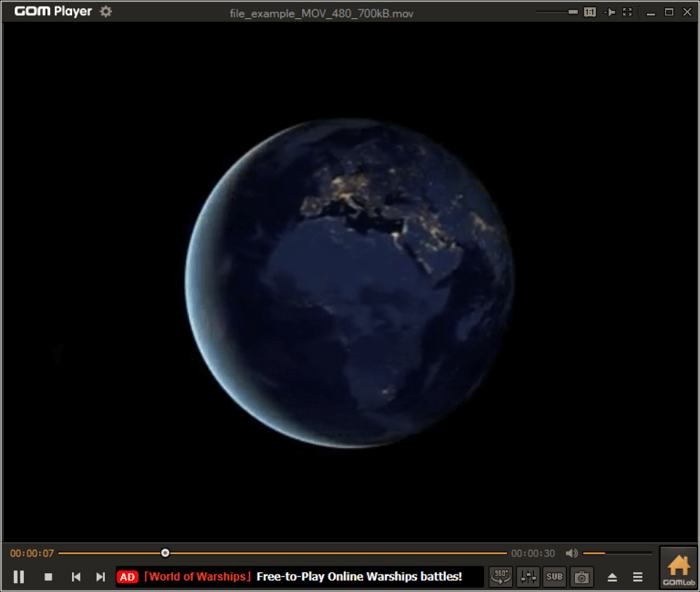700x592 pixels.
Task: Click the GOM Player logo menu
Action: pos(52,11)
